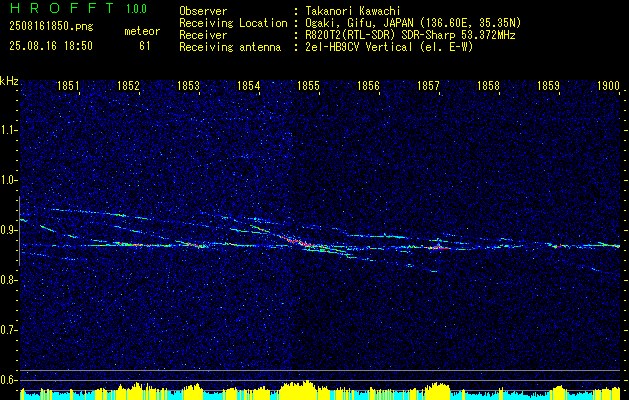This screenshot has width=629, height=400.
Task: Click antenna value 2el-HB9CV Vertical
Action: pyautogui.click(x=359, y=47)
